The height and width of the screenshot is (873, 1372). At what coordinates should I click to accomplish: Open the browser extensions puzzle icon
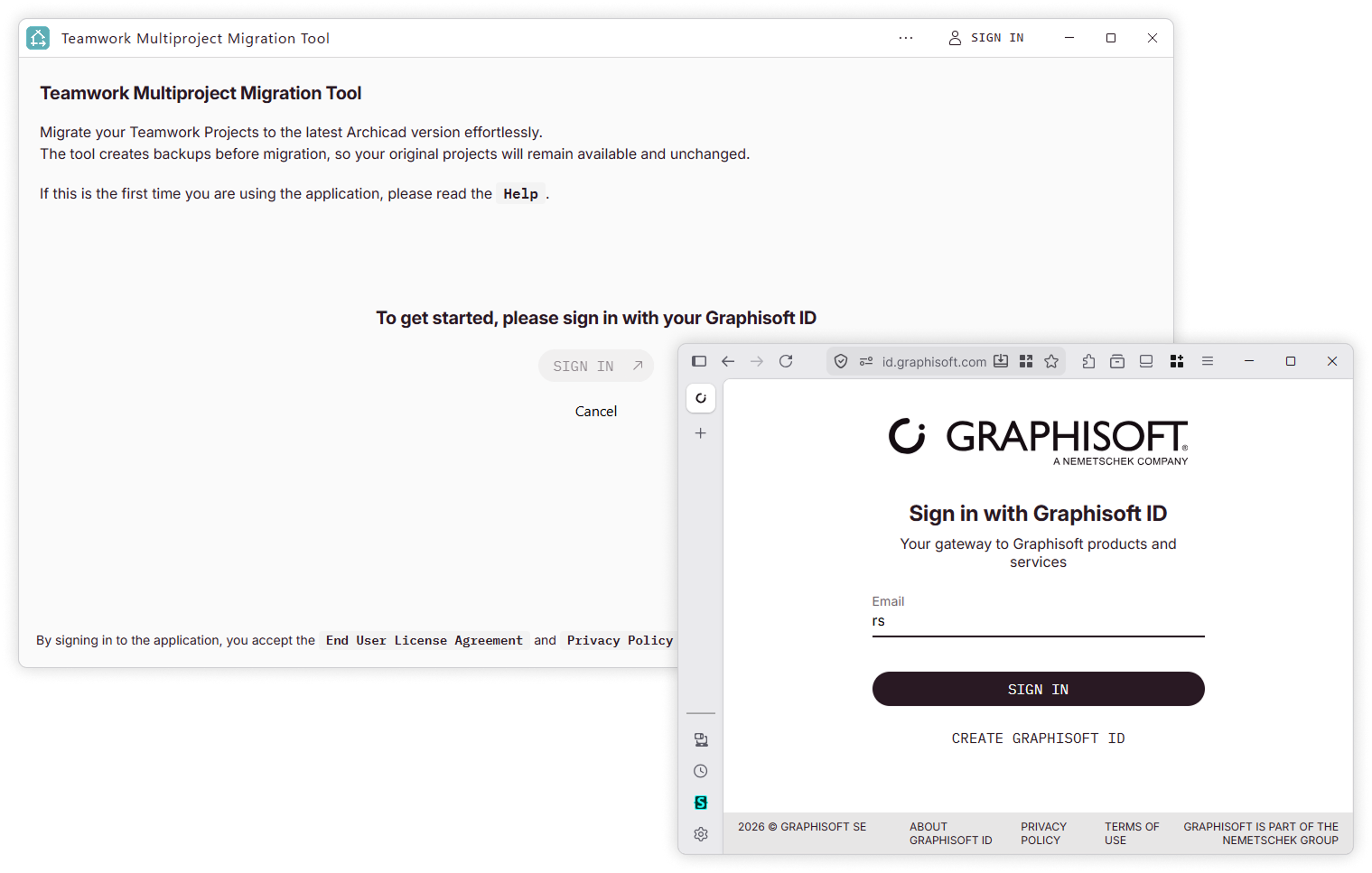[x=1088, y=361]
